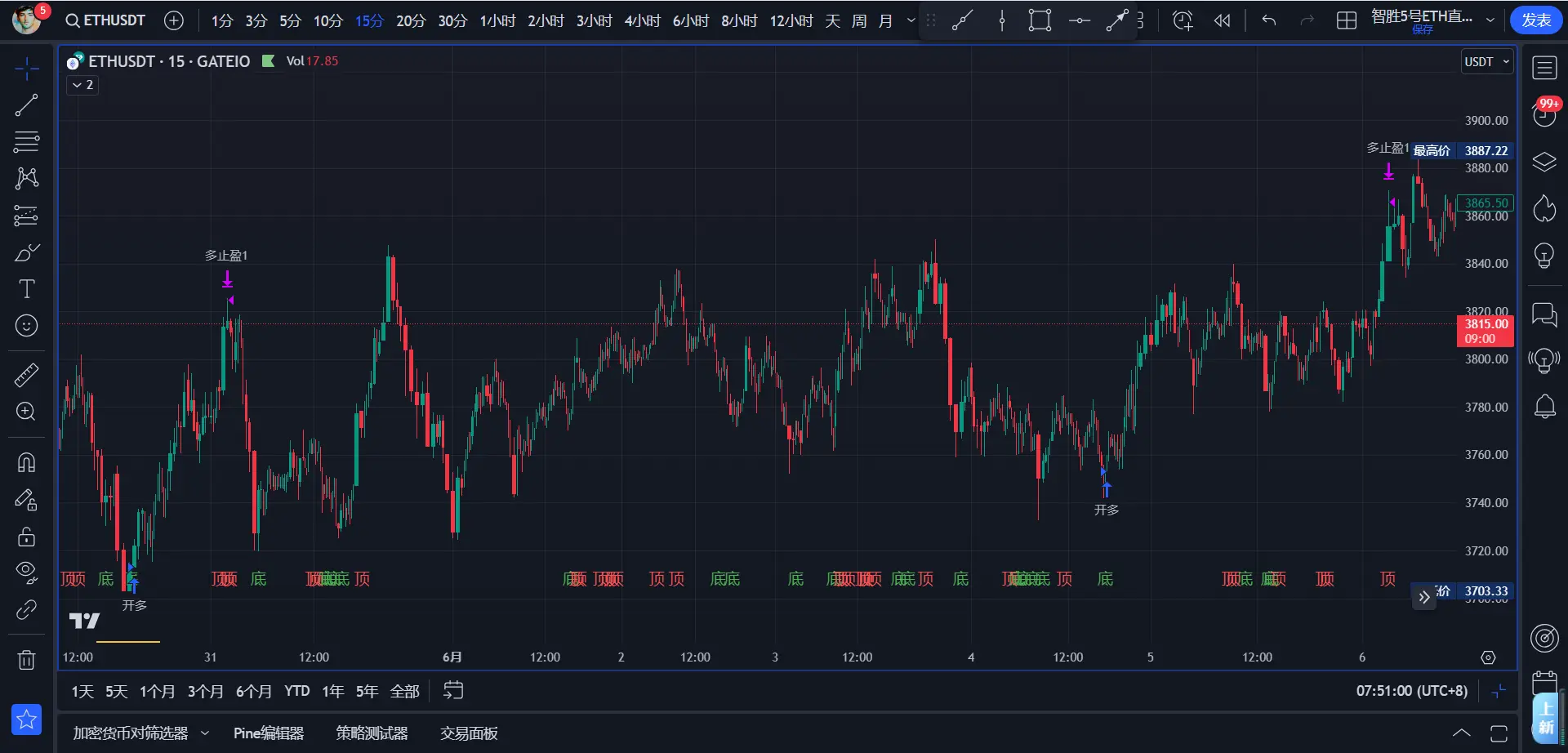Redo the last chart action
This screenshot has width=1568, height=753.
coord(1307,20)
